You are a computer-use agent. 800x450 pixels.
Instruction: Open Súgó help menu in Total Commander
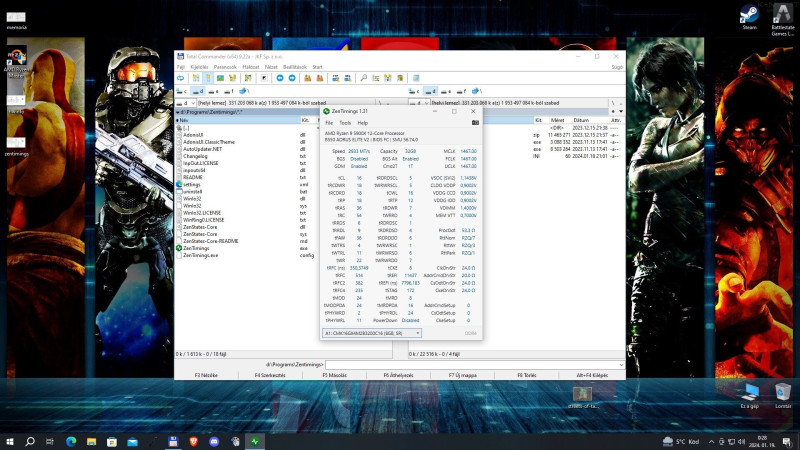coord(617,67)
